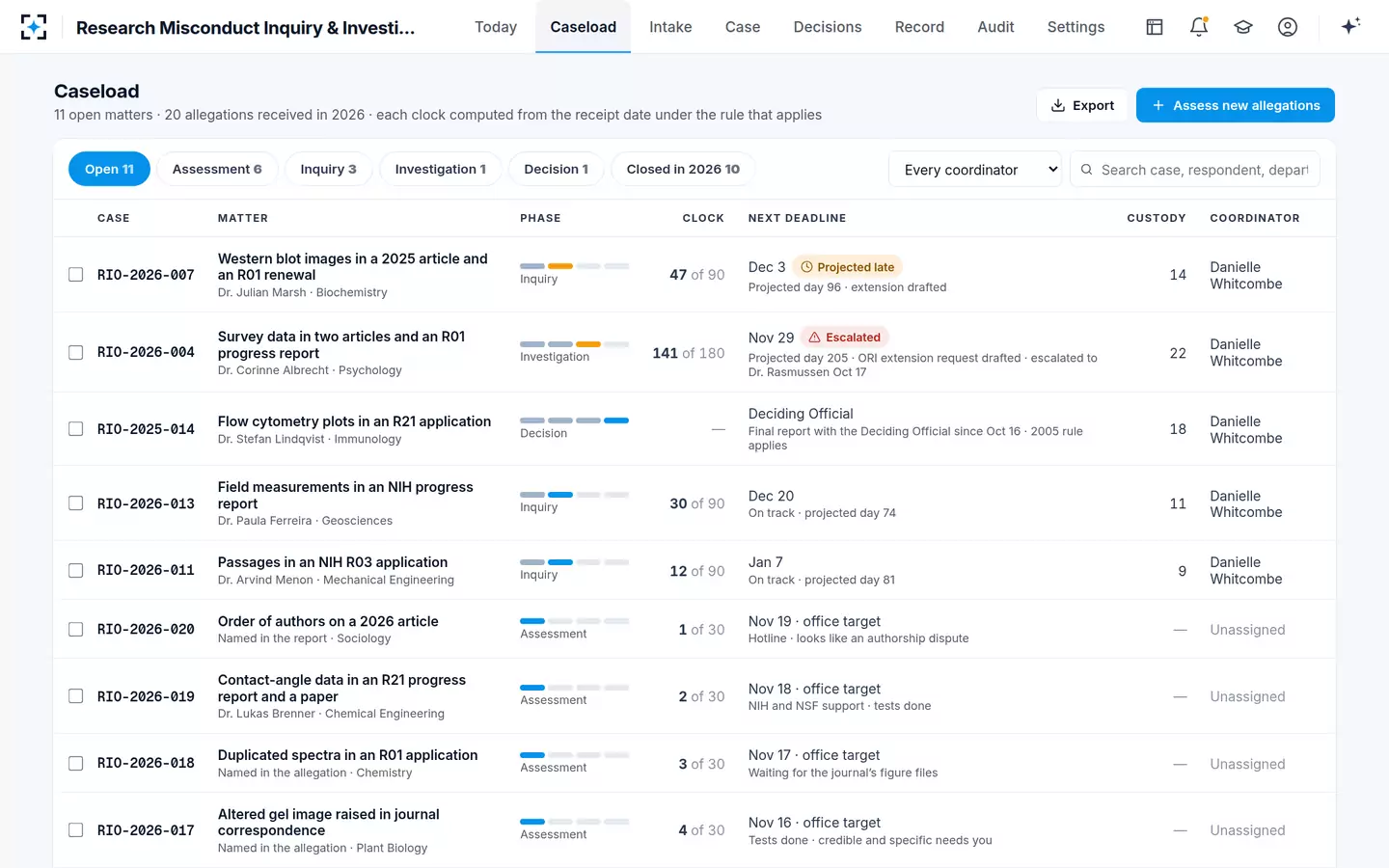Click phase progress bar for RIO-2026-004
The width and height of the screenshot is (1389, 868).
point(575,344)
